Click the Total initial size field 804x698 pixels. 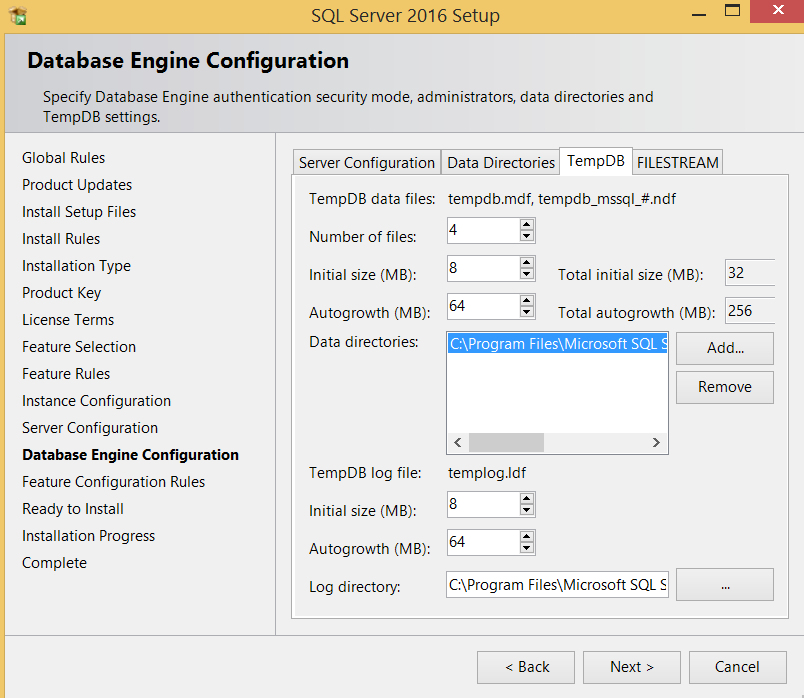pos(750,272)
